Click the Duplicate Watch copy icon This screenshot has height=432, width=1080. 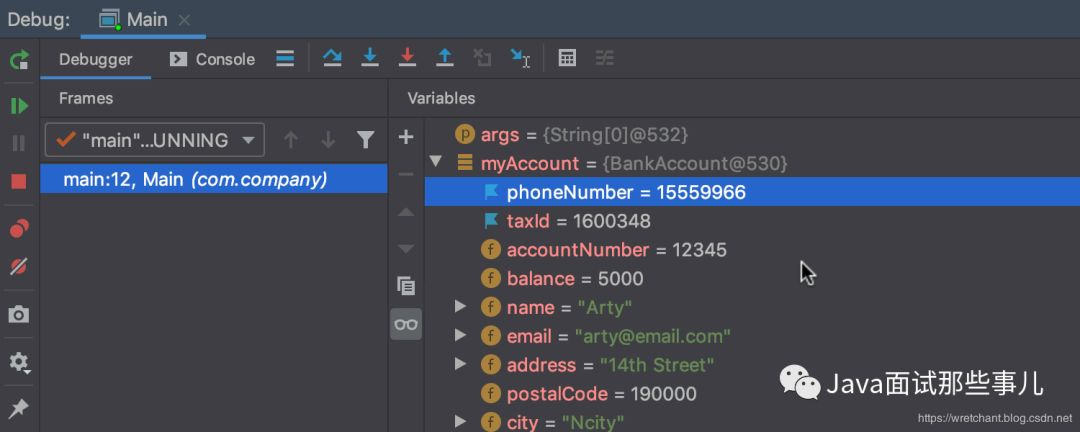(x=406, y=286)
